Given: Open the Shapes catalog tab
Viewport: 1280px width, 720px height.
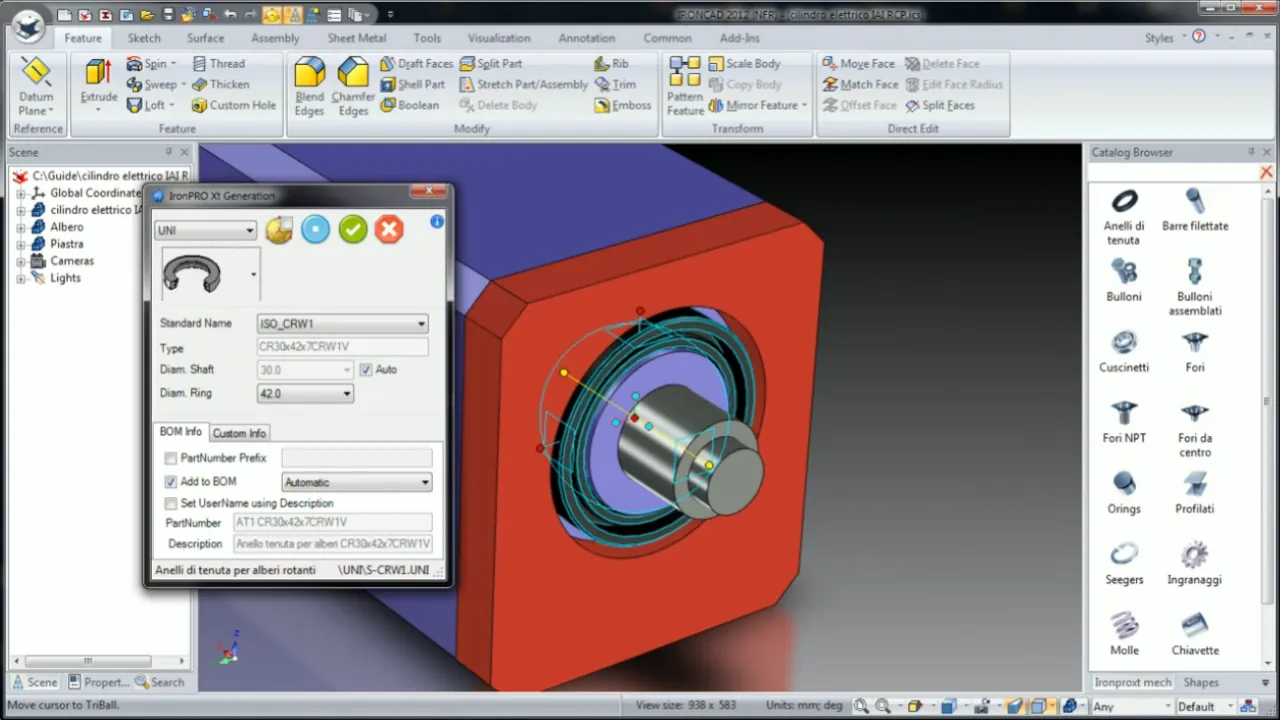Looking at the screenshot, I should [x=1201, y=682].
